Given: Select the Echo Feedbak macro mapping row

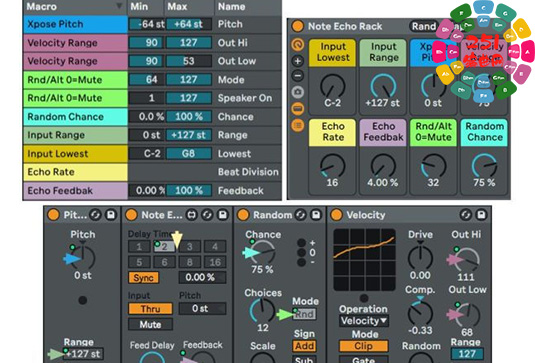Looking at the screenshot, I should (152, 190).
